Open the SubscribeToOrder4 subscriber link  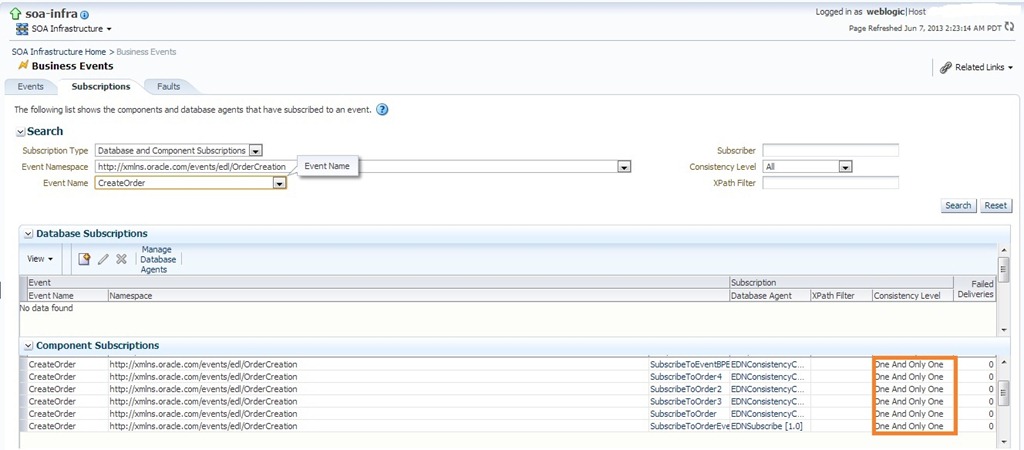point(685,376)
